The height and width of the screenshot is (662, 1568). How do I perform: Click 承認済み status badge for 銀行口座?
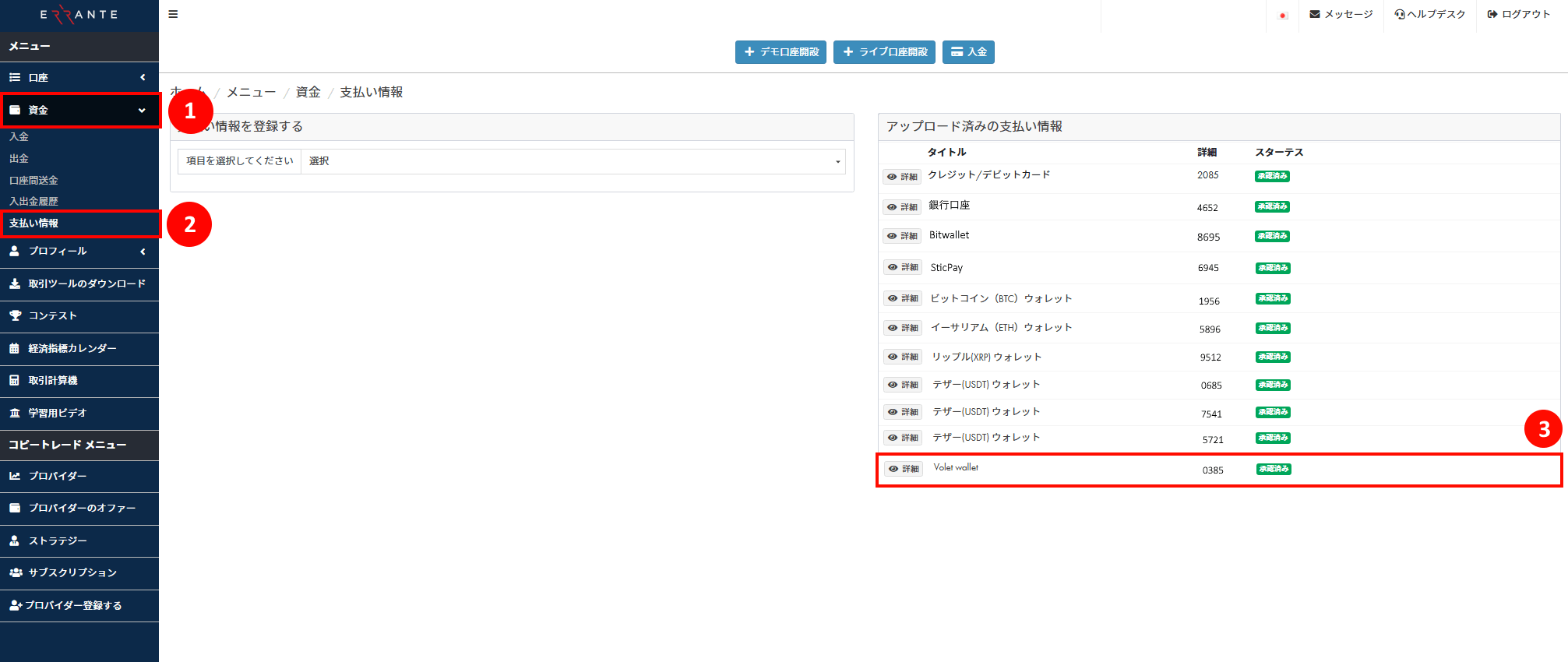[1272, 206]
